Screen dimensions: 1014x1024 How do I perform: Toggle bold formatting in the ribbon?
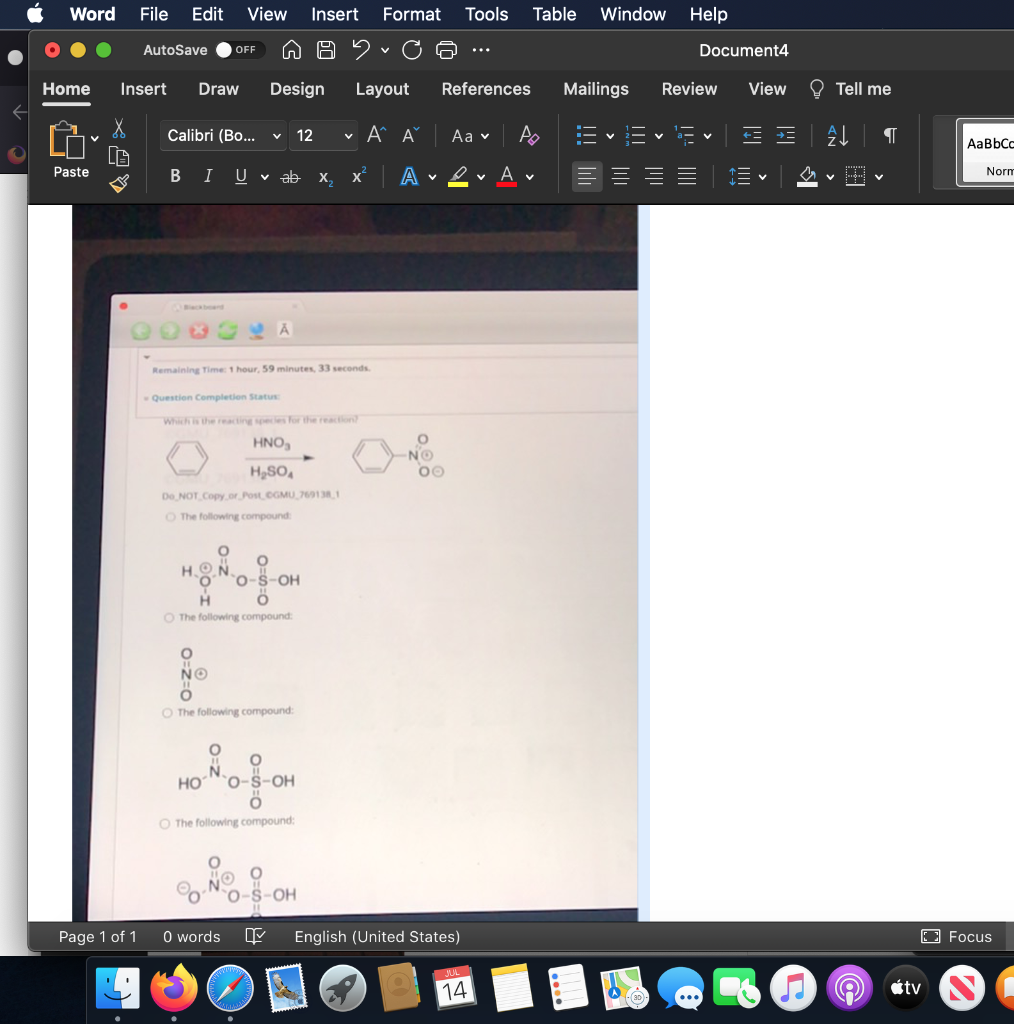[175, 176]
